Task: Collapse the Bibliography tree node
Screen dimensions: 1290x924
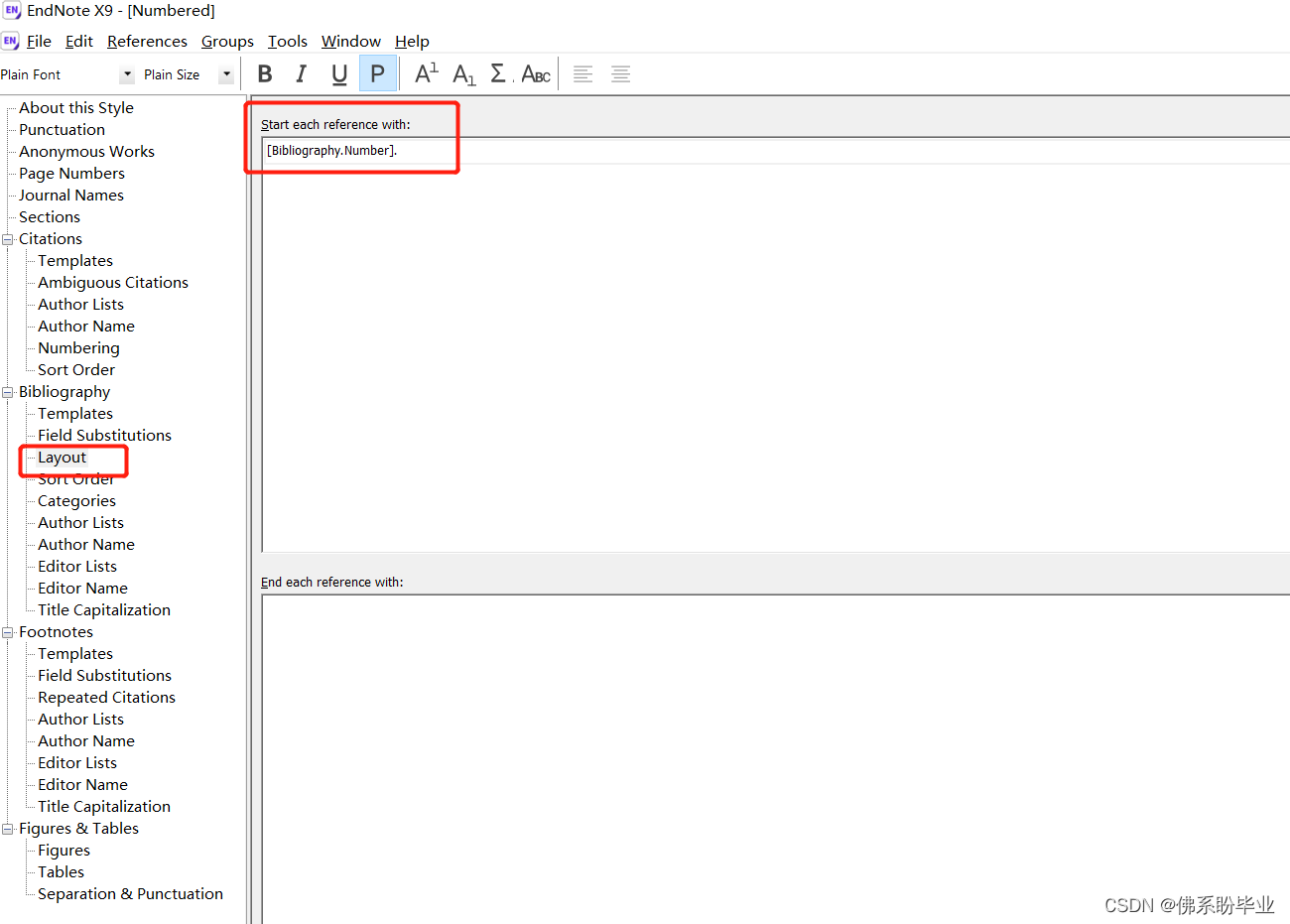Action: pyautogui.click(x=8, y=392)
